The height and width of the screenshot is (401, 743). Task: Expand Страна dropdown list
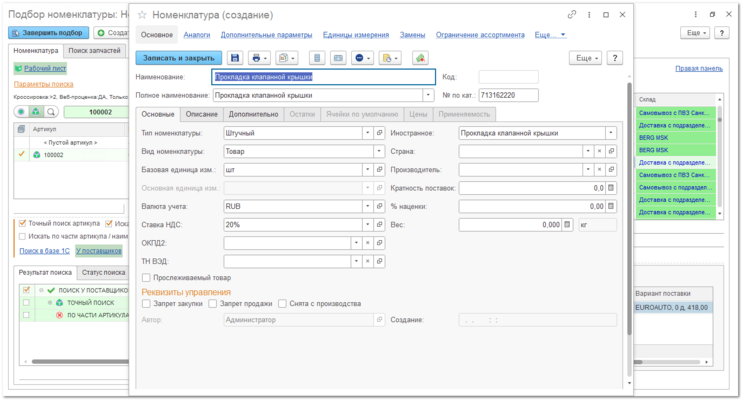(588, 151)
